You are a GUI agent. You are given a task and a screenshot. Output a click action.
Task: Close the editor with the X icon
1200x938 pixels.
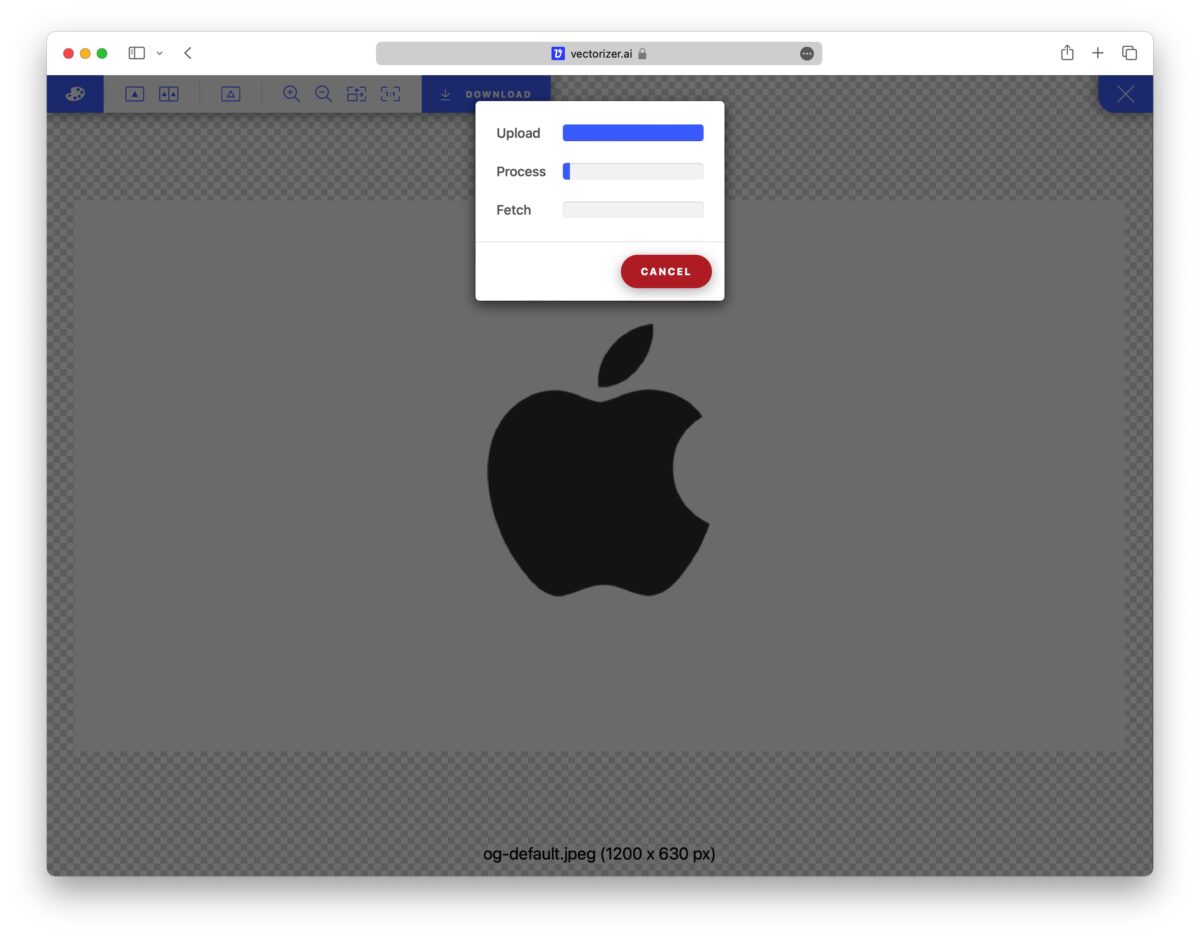(1126, 94)
